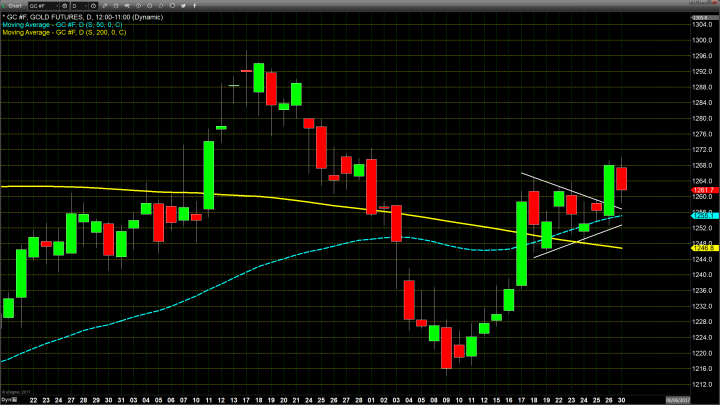The width and height of the screenshot is (720, 405).
Task: Click the link icon in the toolbar
Action: [x=163, y=5]
